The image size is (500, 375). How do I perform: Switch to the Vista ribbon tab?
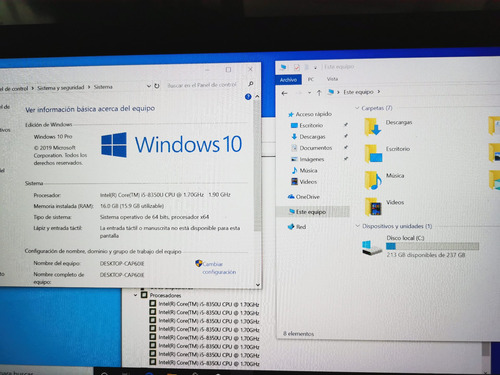[x=332, y=79]
